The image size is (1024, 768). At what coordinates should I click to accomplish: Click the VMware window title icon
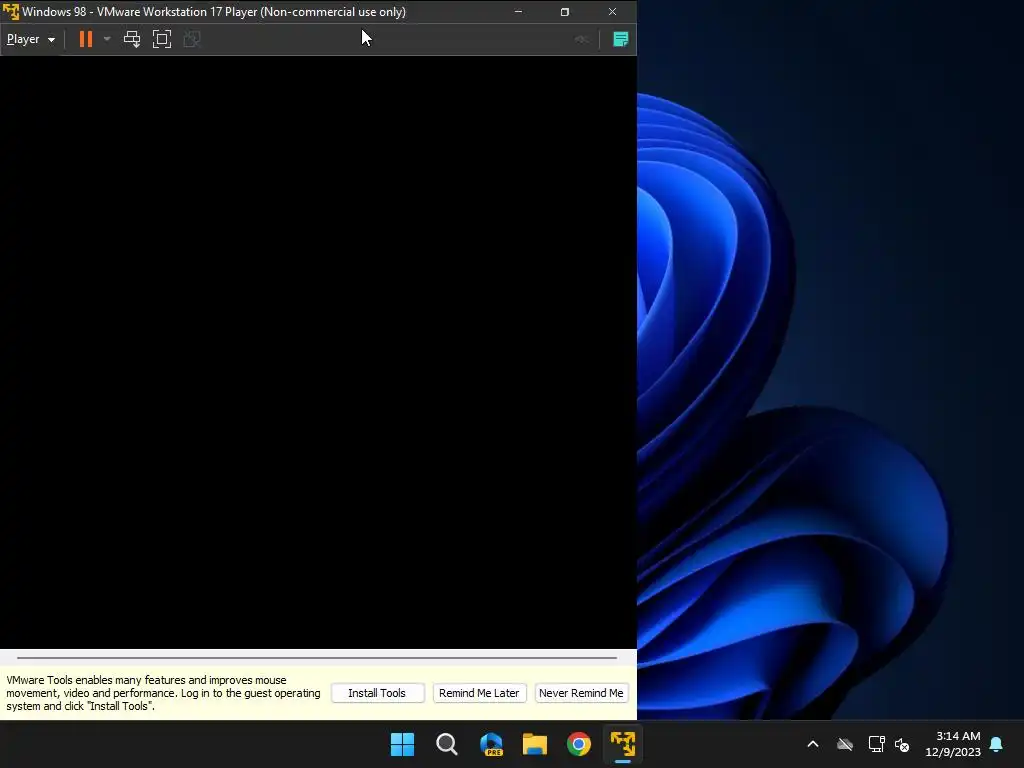coord(10,12)
